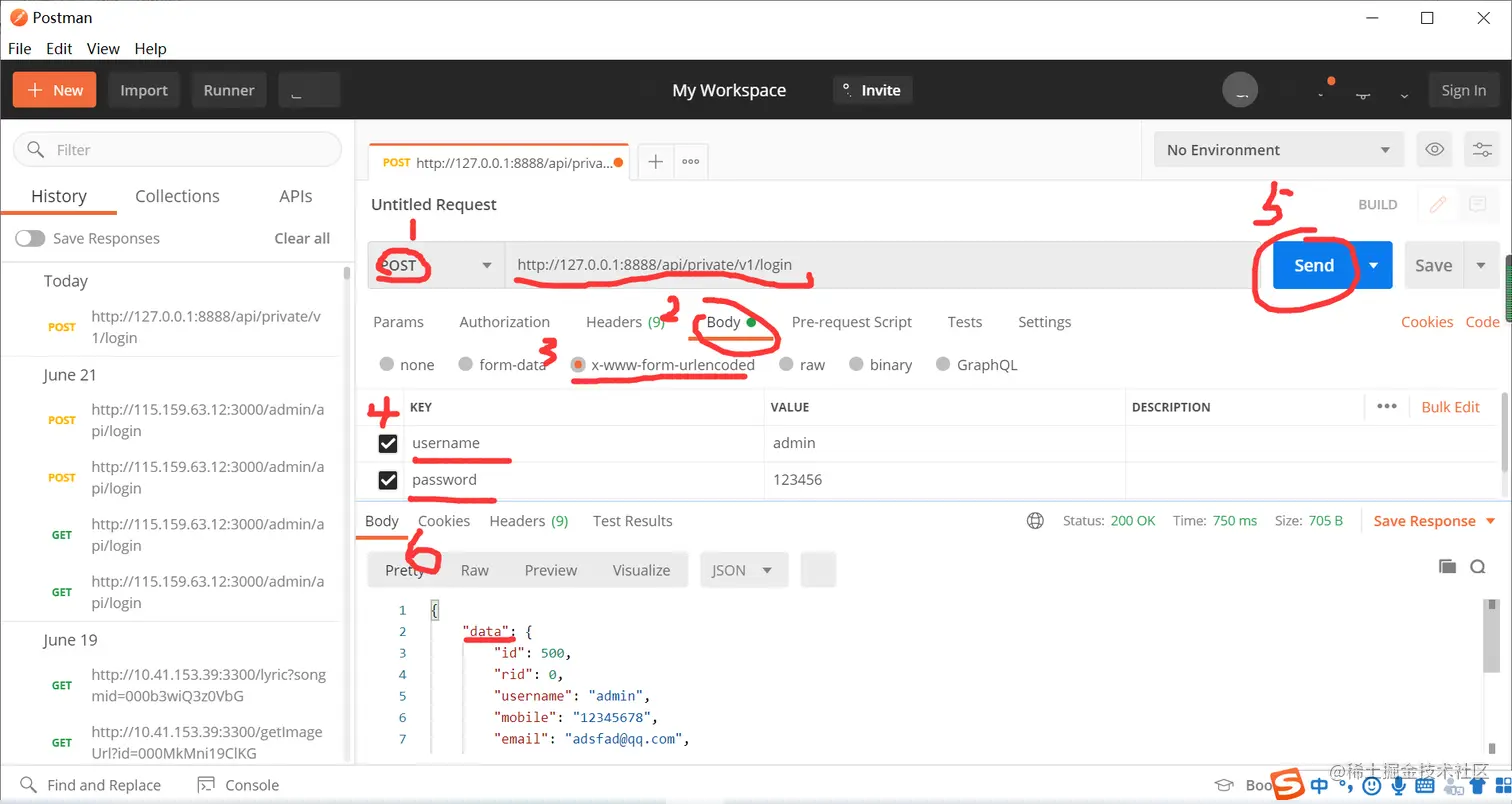Open the Edit menu
Viewport: 1512px width, 804px height.
(59, 48)
